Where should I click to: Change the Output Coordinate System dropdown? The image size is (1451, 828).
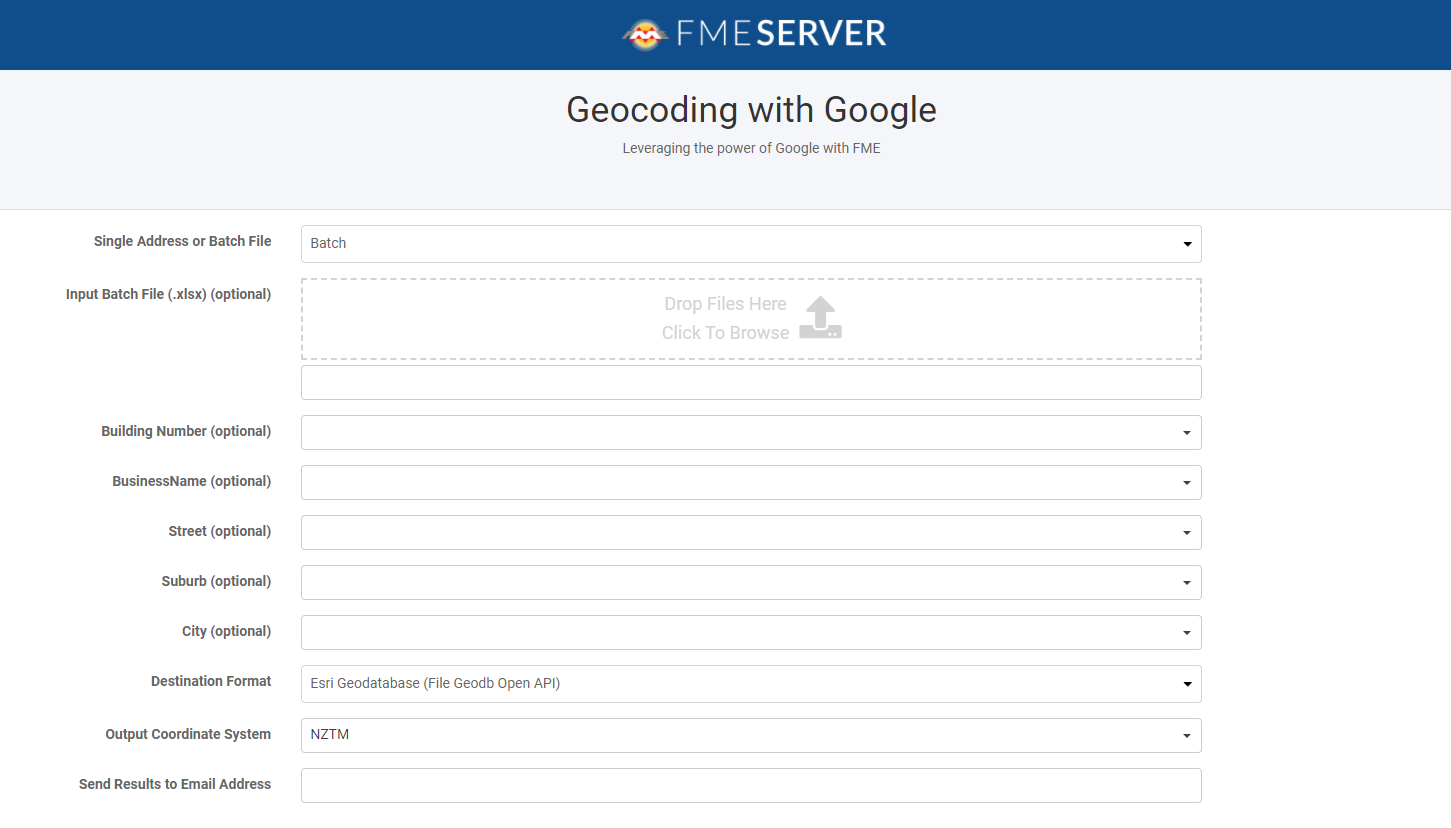[751, 735]
